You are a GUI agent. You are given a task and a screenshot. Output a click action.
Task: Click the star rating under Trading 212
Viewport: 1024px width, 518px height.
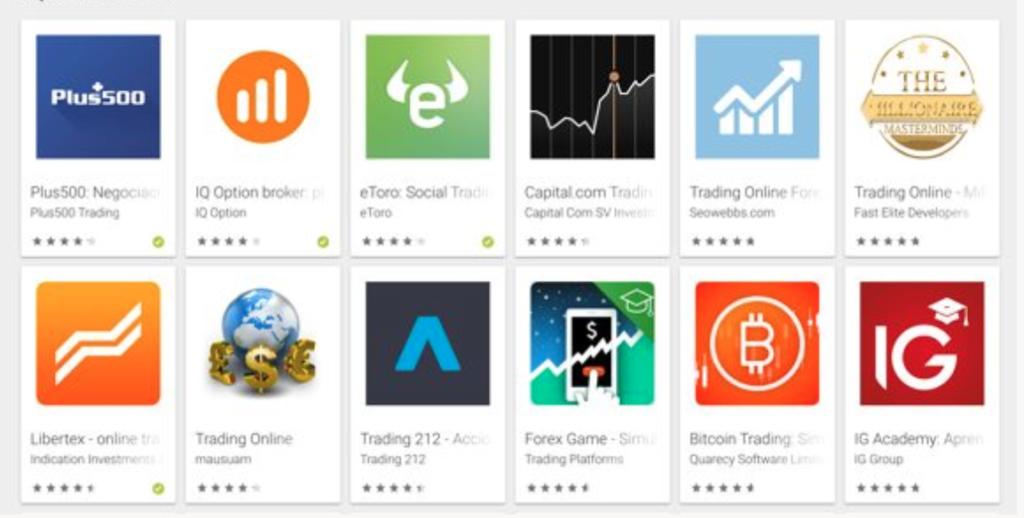pyautogui.click(x=393, y=488)
